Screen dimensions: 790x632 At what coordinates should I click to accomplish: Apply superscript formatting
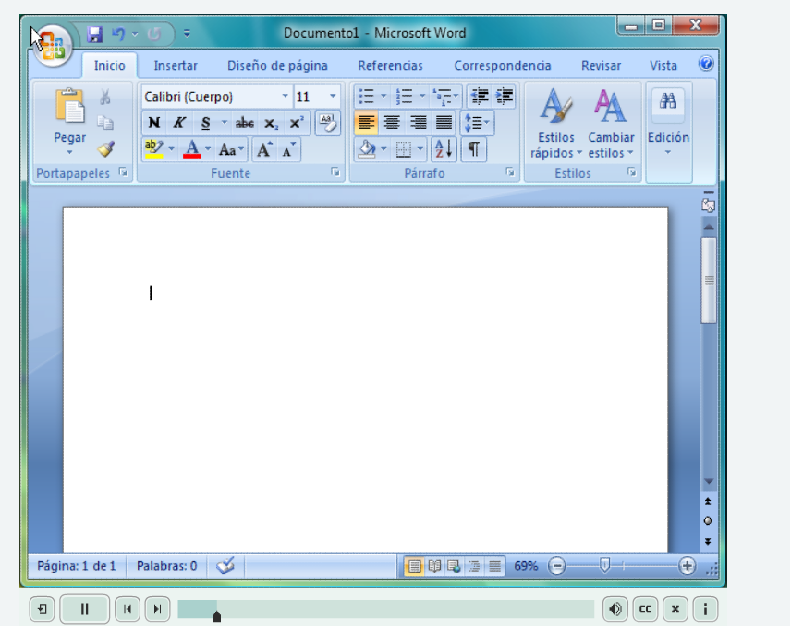296,123
